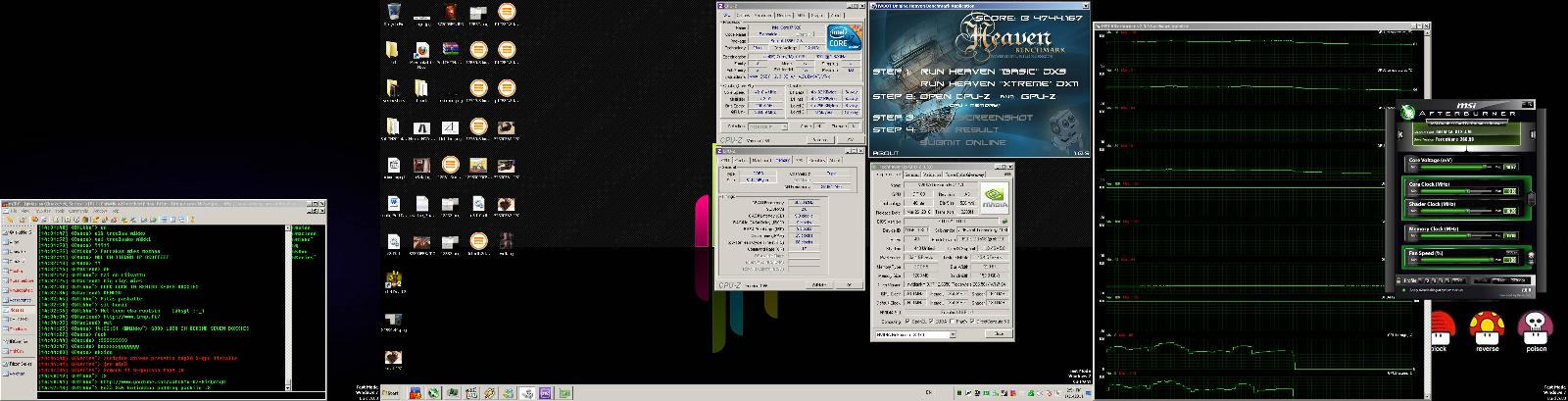Adjust the Core Voltage slider in Afterburner
The height and width of the screenshot is (401, 1568).
pos(1455,166)
